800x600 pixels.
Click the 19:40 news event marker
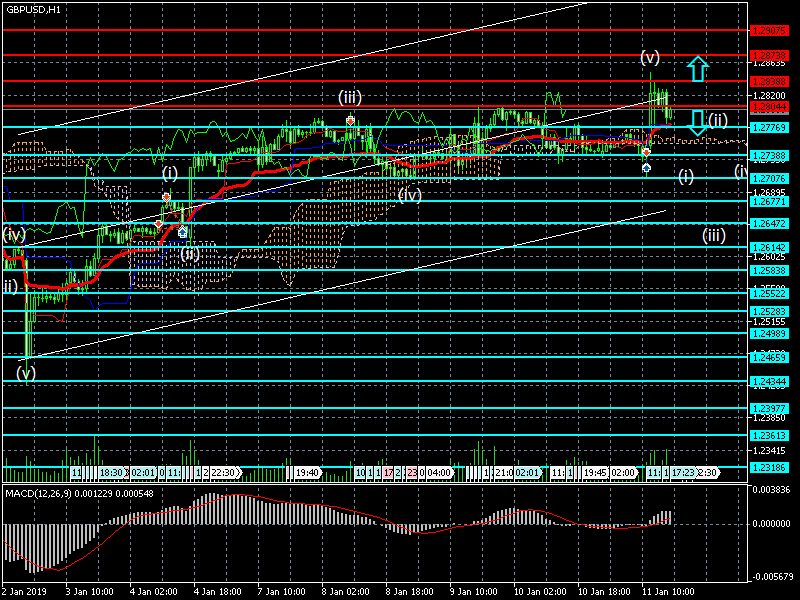(x=307, y=473)
